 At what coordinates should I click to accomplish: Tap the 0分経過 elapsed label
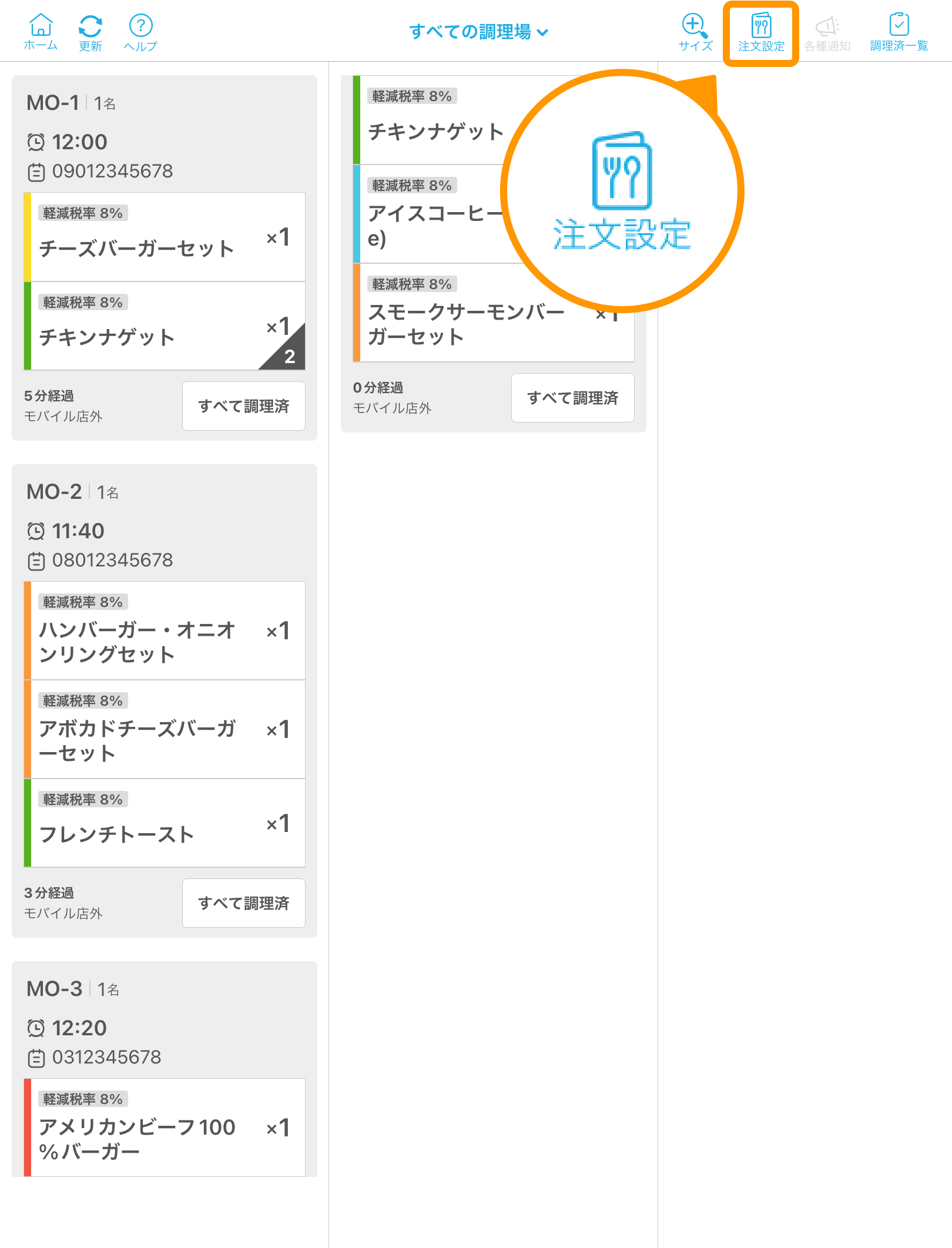click(x=378, y=388)
